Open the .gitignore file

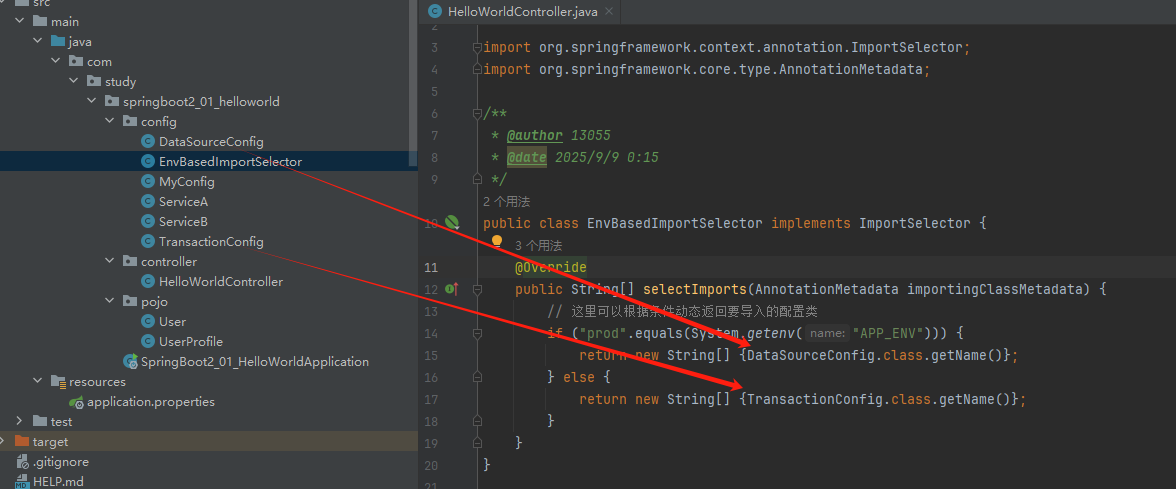pos(60,461)
